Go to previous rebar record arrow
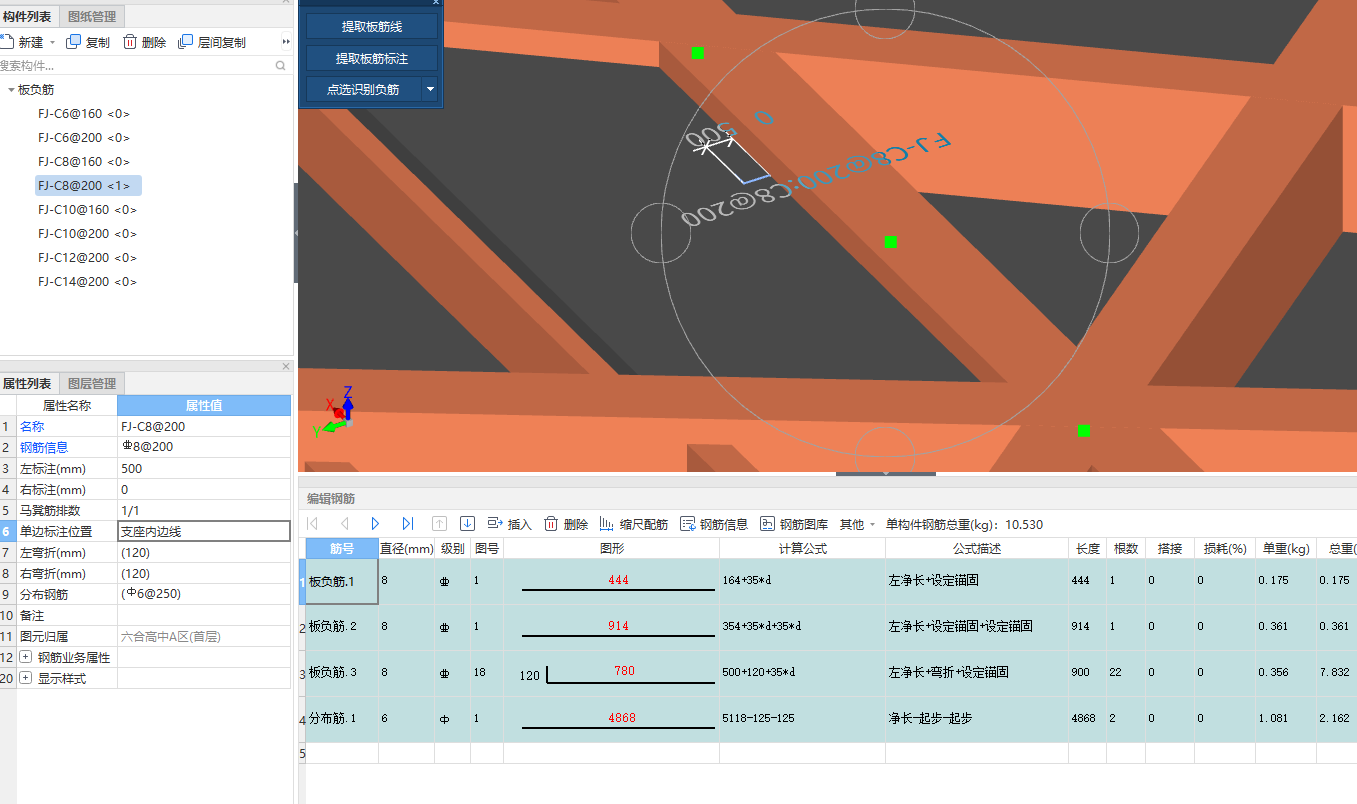Screen dimensions: 1357x804 click(x=344, y=523)
